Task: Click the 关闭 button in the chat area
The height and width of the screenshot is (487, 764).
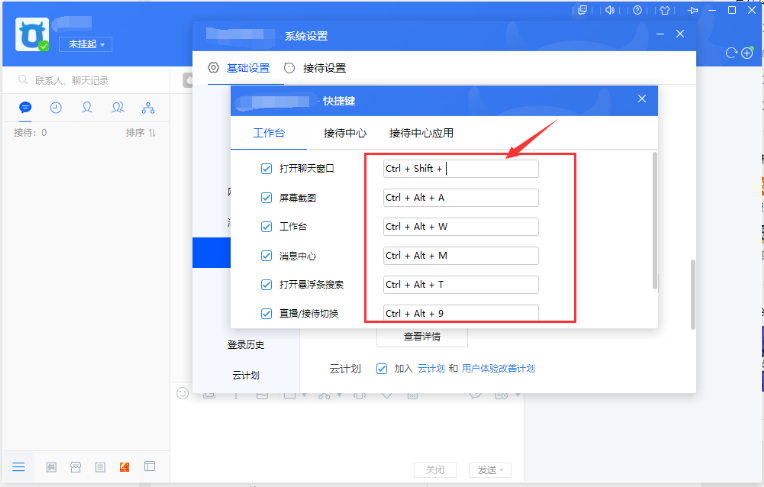Action: point(435,470)
